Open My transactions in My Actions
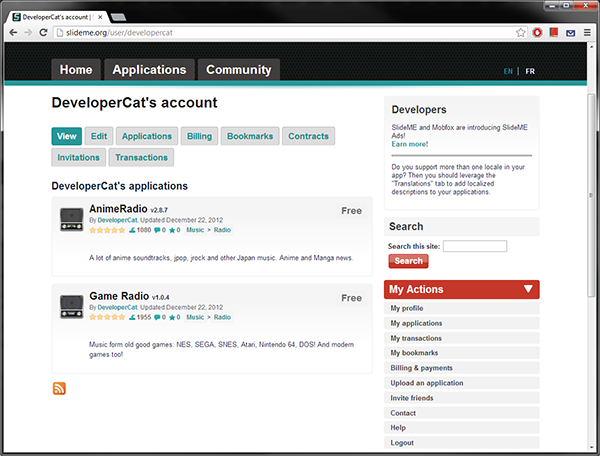The image size is (600, 456). pyautogui.click(x=461, y=338)
